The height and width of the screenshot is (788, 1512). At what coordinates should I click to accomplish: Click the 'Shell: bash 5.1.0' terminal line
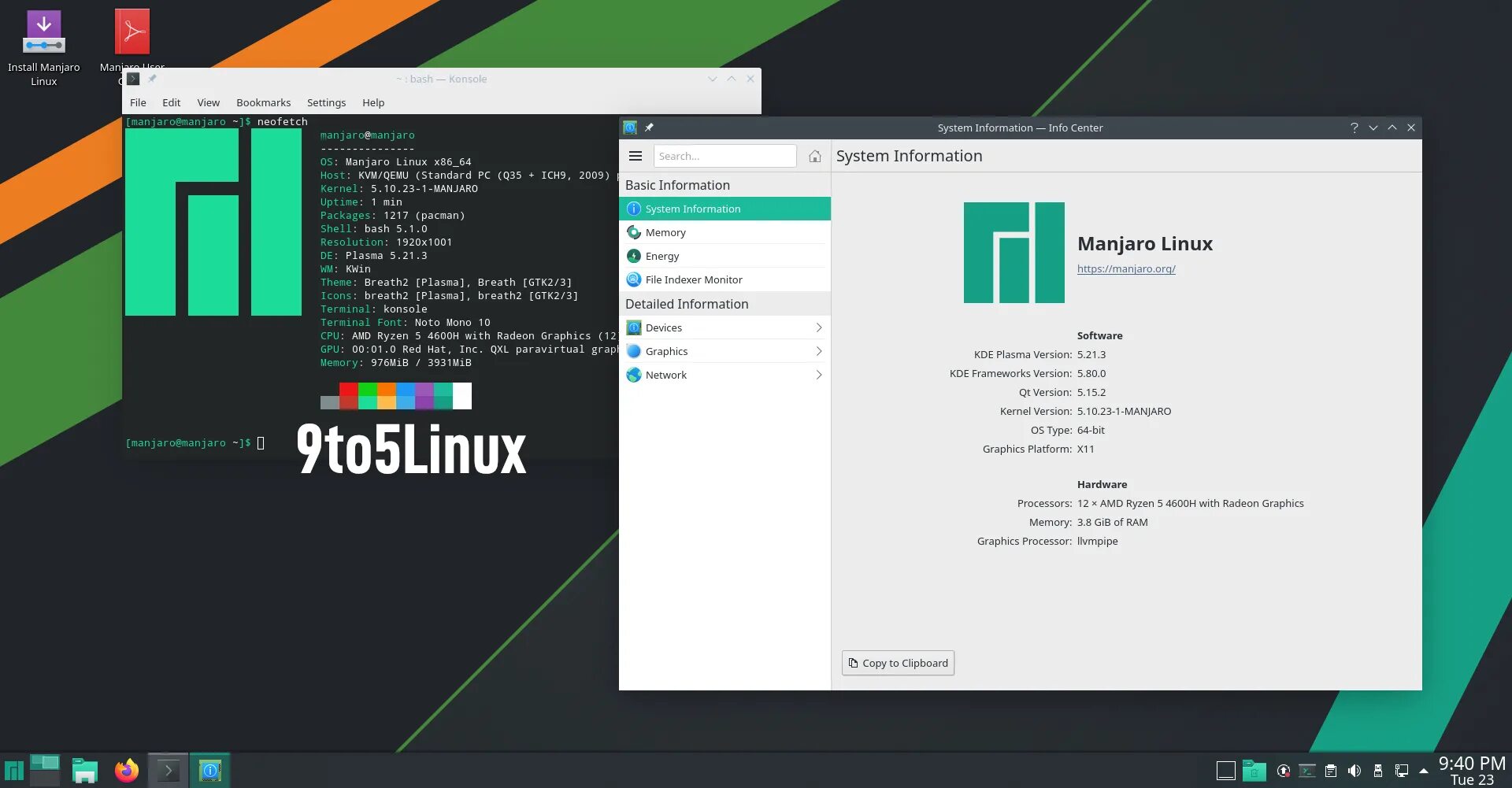pyautogui.click(x=374, y=229)
